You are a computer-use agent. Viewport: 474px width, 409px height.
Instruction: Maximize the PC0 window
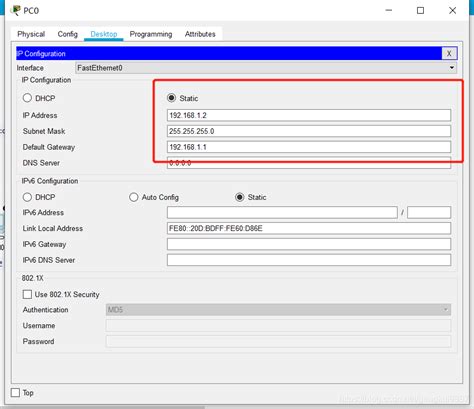tap(420, 11)
